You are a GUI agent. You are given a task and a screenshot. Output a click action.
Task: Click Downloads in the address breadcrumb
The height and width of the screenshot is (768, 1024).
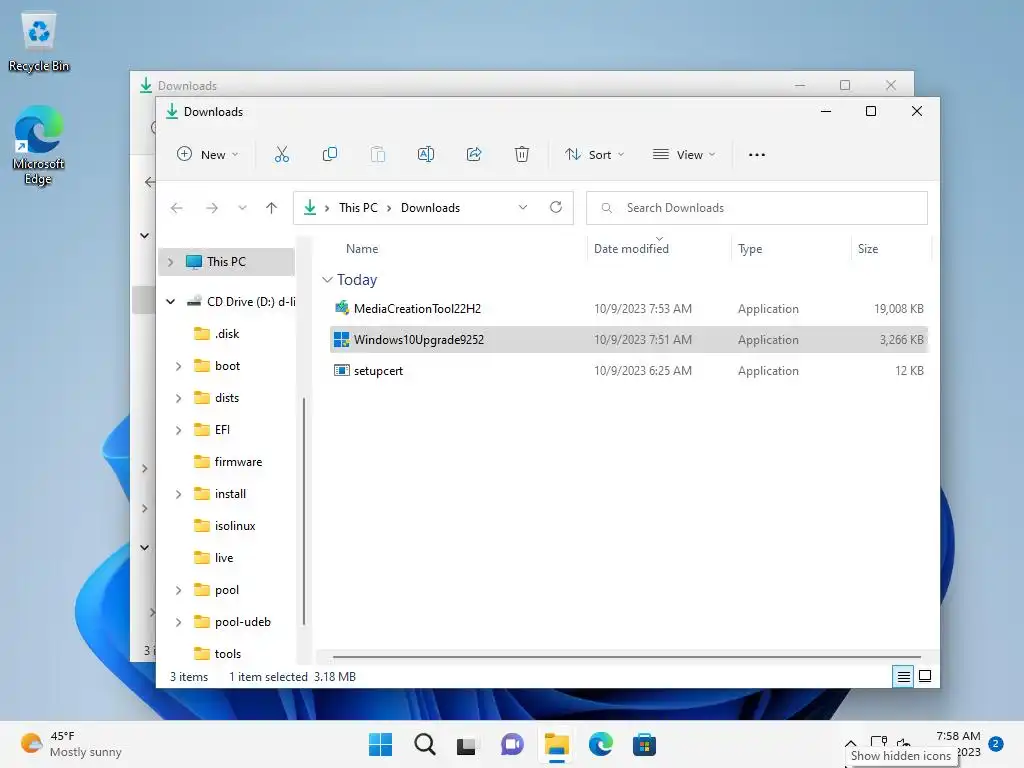click(430, 208)
